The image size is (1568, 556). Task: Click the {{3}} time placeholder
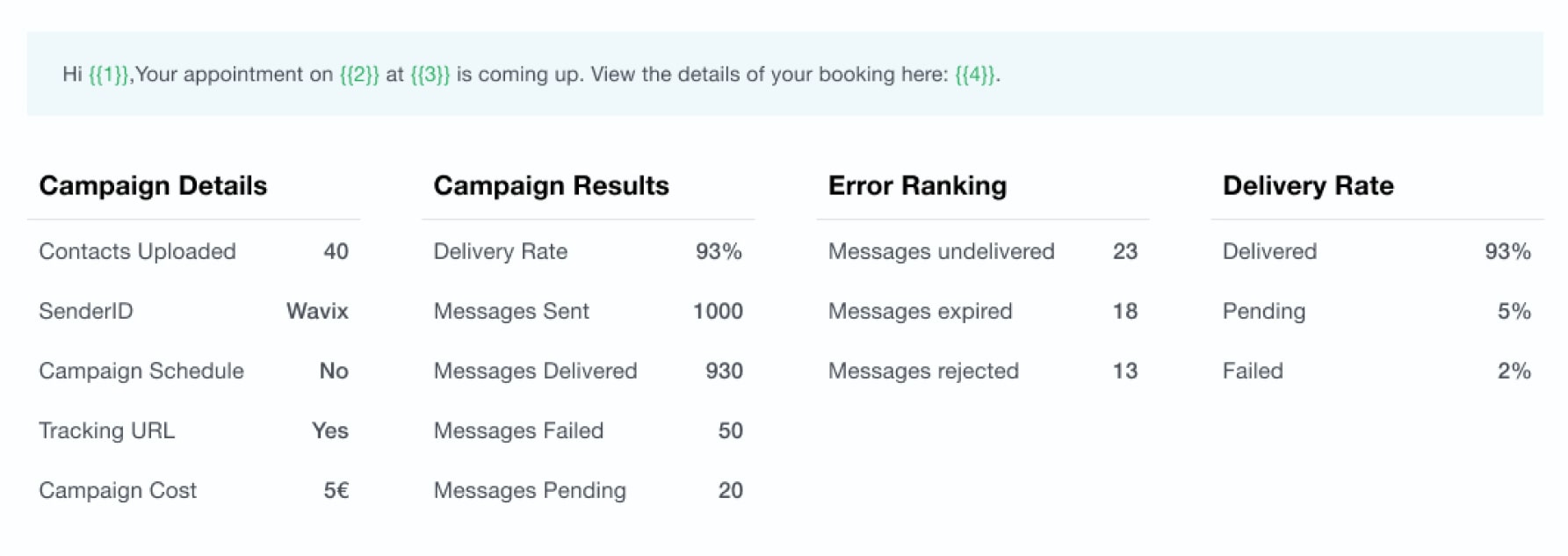(430, 75)
